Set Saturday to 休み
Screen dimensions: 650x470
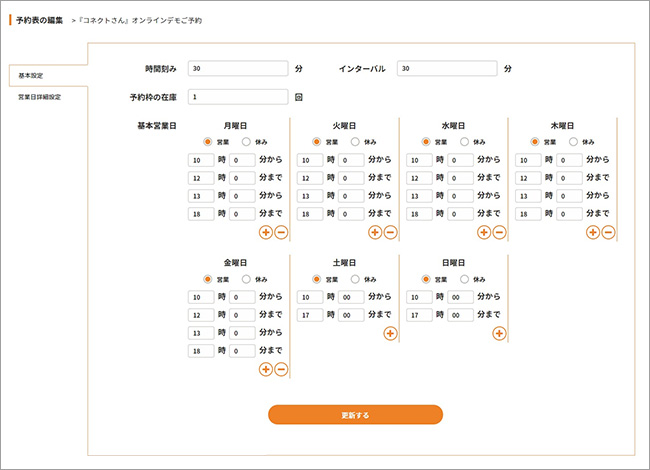point(355,279)
